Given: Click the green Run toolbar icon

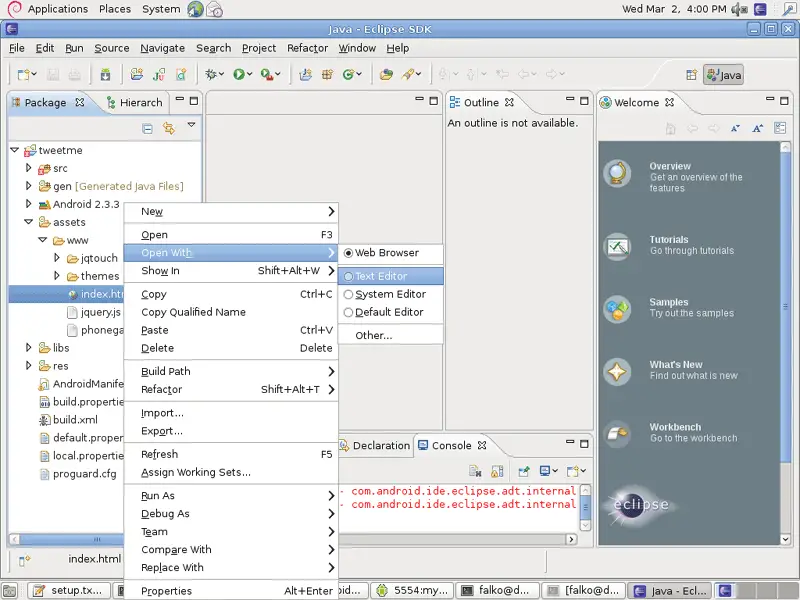Looking at the screenshot, I should click(238, 74).
